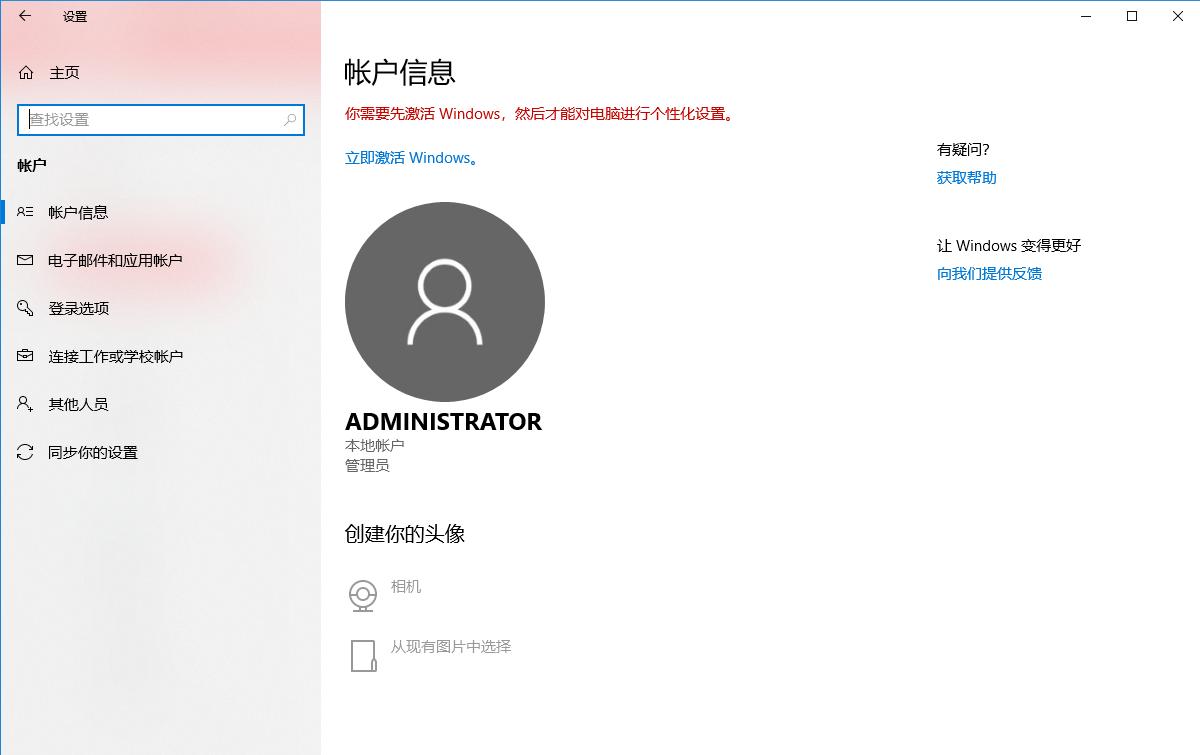This screenshot has width=1200, height=755.
Task: Click the 主页 home icon
Action: click(x=25, y=72)
